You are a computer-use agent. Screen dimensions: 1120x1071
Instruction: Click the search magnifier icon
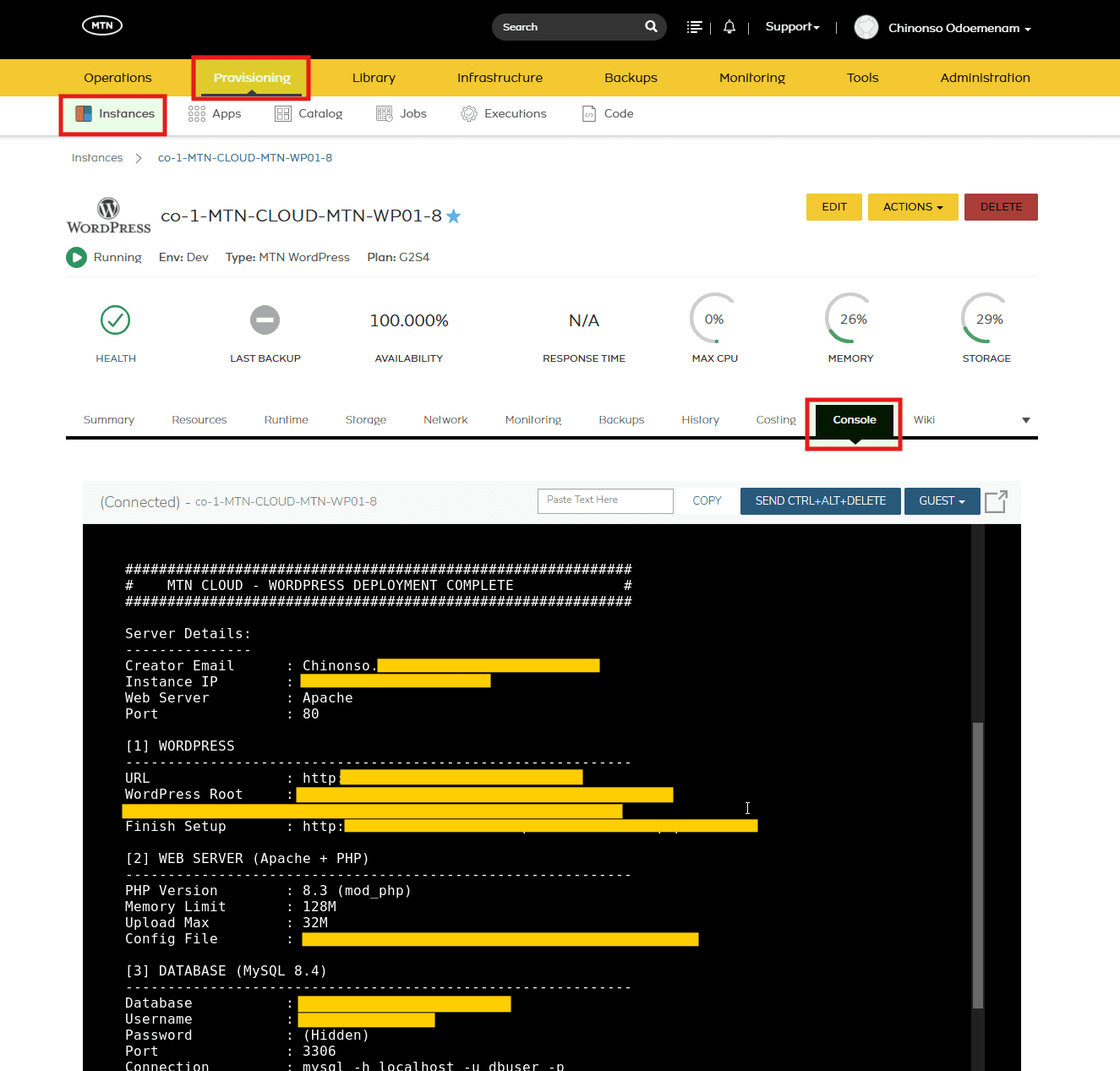coord(651,26)
